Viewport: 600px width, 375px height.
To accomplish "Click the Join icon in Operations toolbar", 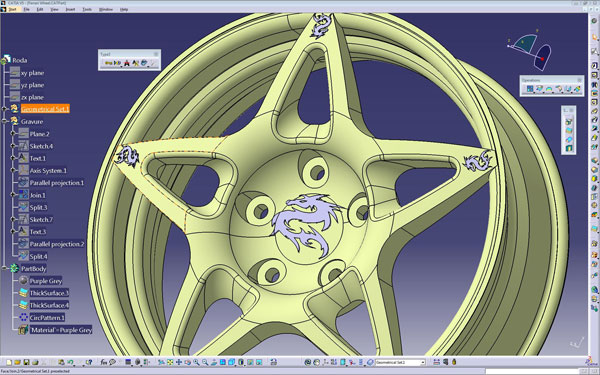I will click(530, 89).
